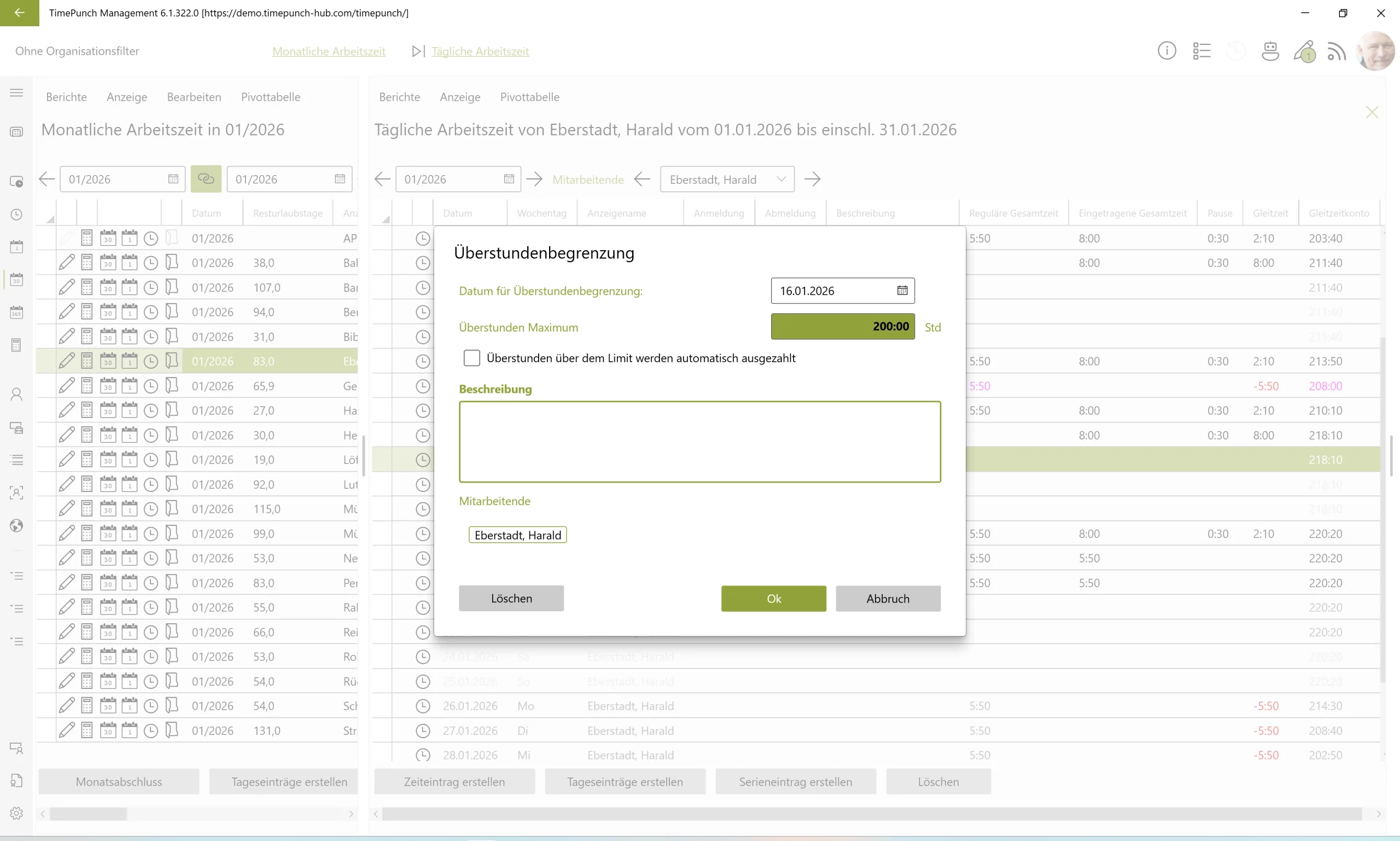Confirm dialog with the Ok button
The image size is (1400, 841).
[x=773, y=599]
